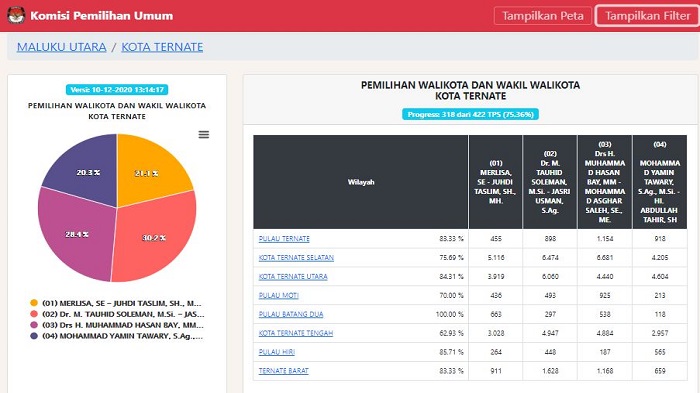This screenshot has width=700, height=393.
Task: Click the 83.33 % value for TERNATE BARAT
Action: coord(451,371)
